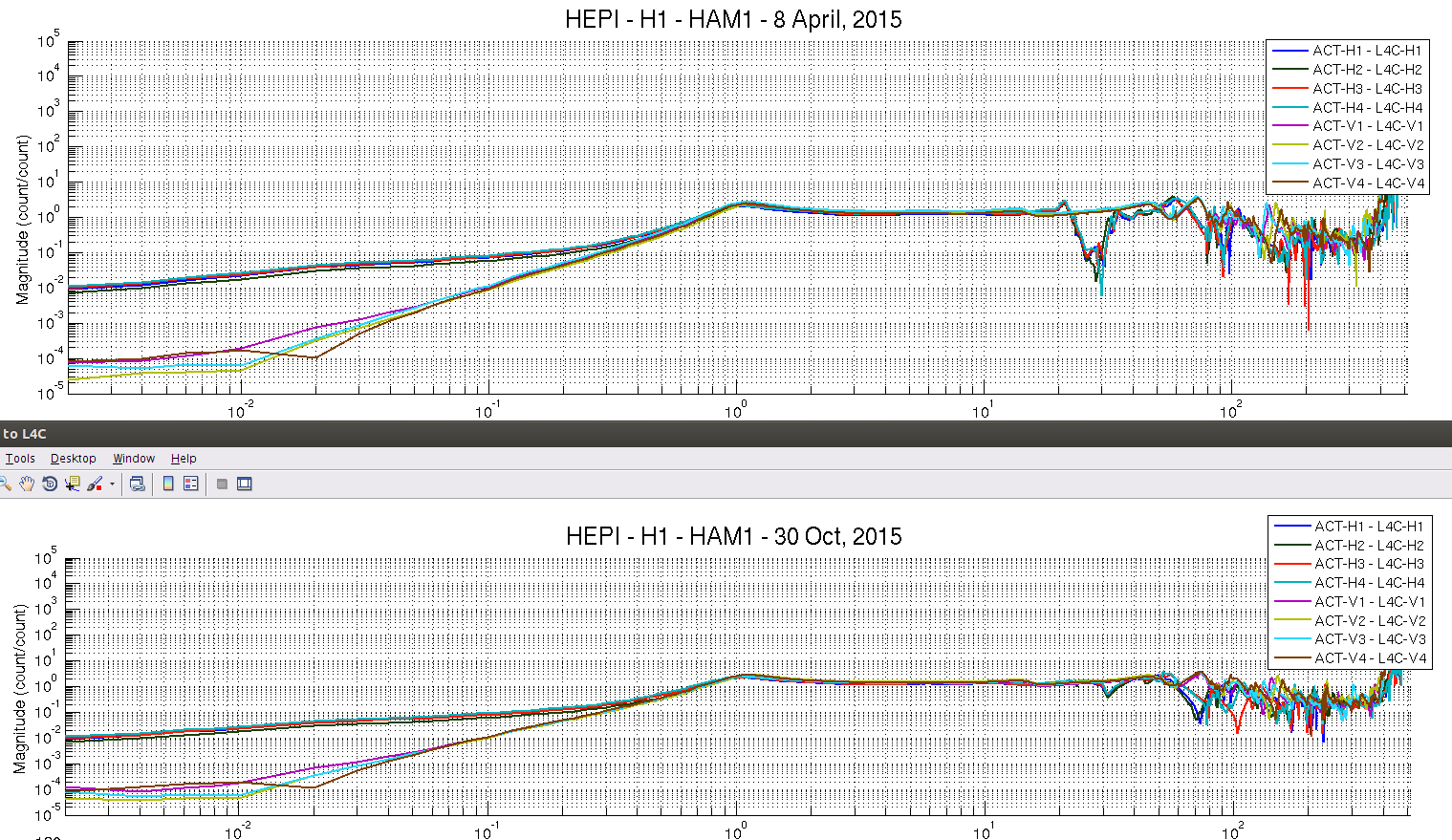Click ACT-V2 - L4C-V2 in the bottom legend
Viewport: 1452px width, 840px height.
[x=1369, y=621]
